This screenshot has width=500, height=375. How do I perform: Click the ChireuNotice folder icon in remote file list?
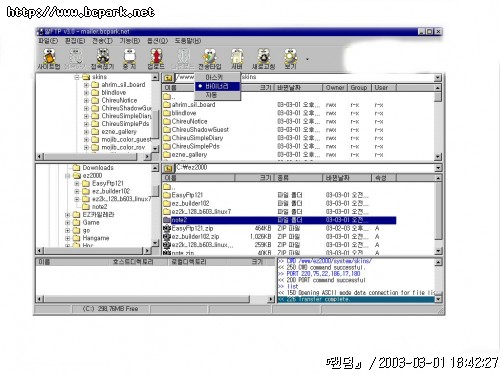167,121
